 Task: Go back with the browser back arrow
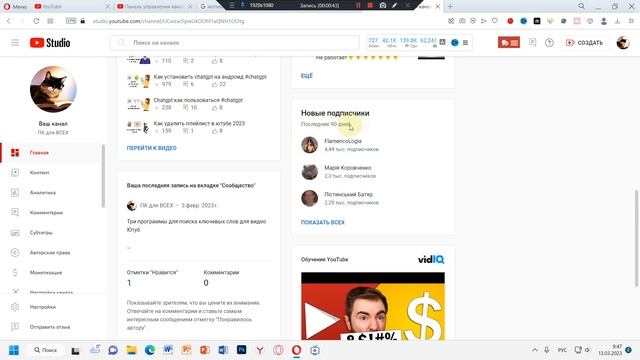pos(9,21)
